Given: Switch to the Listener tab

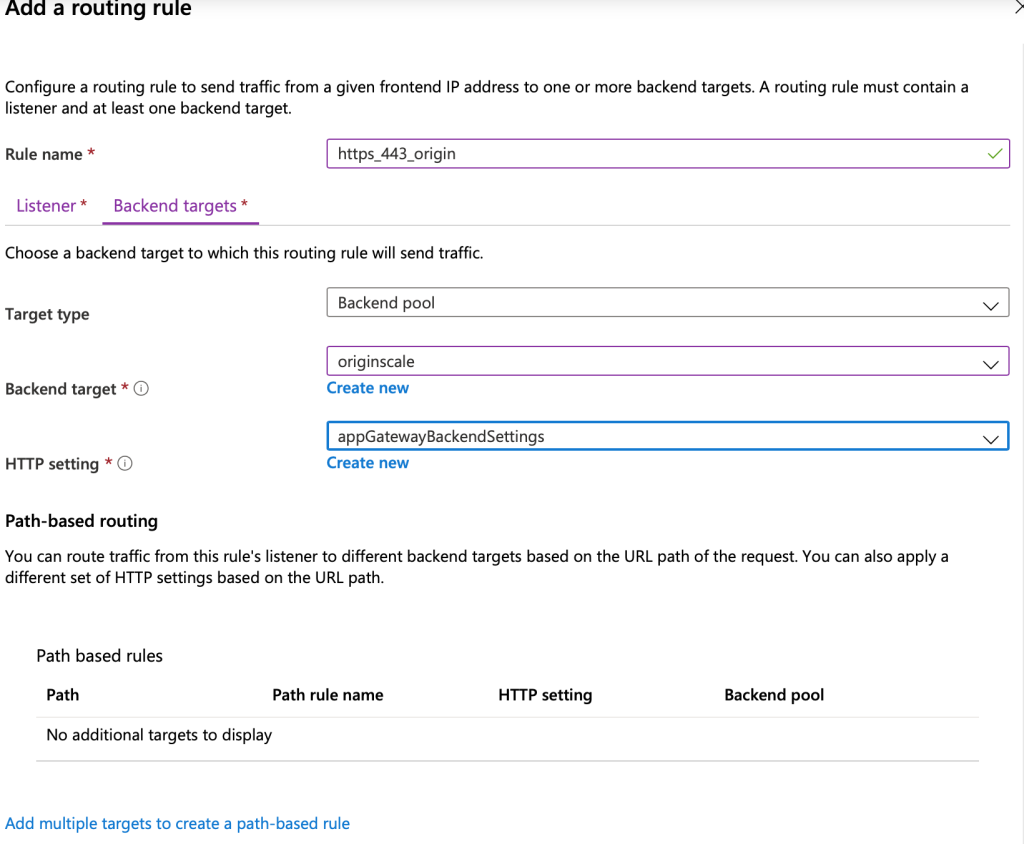Looking at the screenshot, I should 52,206.
